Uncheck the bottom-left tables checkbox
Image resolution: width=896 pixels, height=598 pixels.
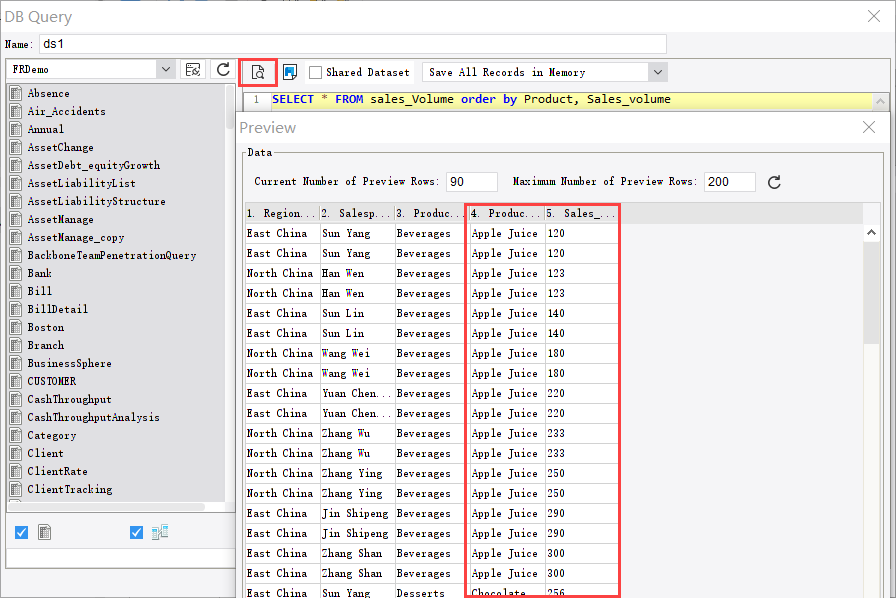coord(21,532)
